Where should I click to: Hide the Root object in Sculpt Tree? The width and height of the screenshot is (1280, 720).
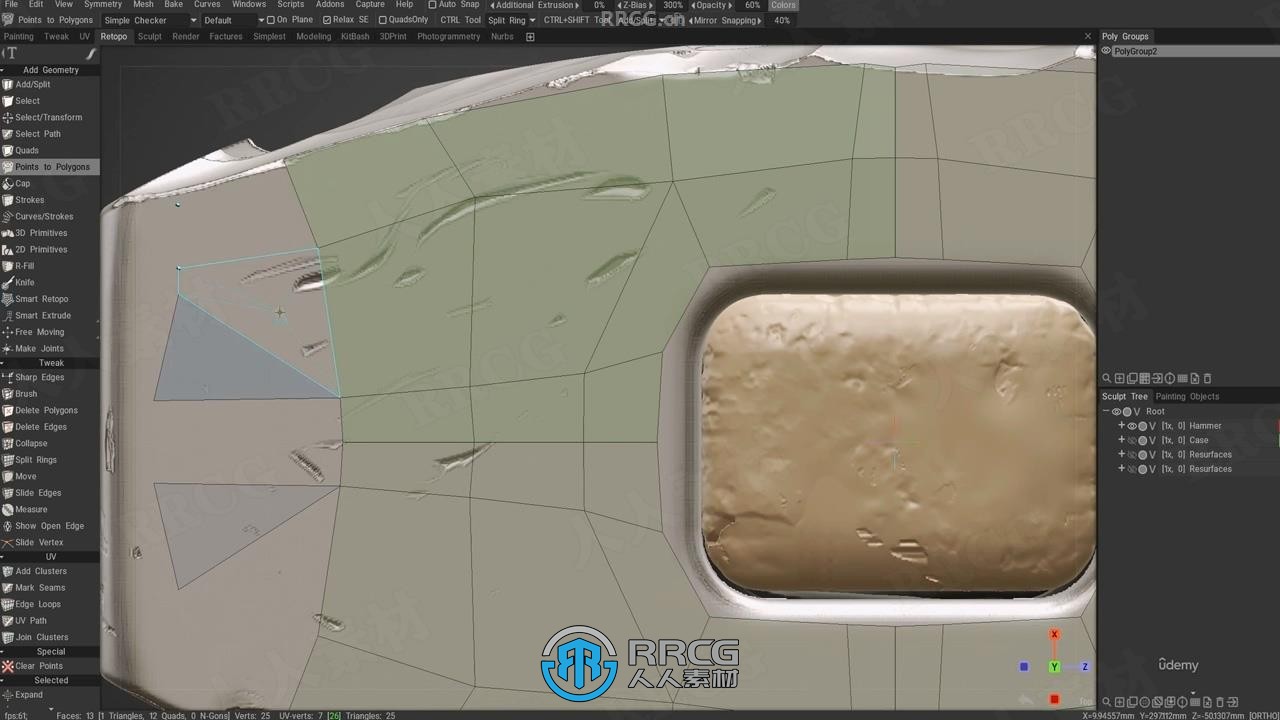tap(1116, 412)
